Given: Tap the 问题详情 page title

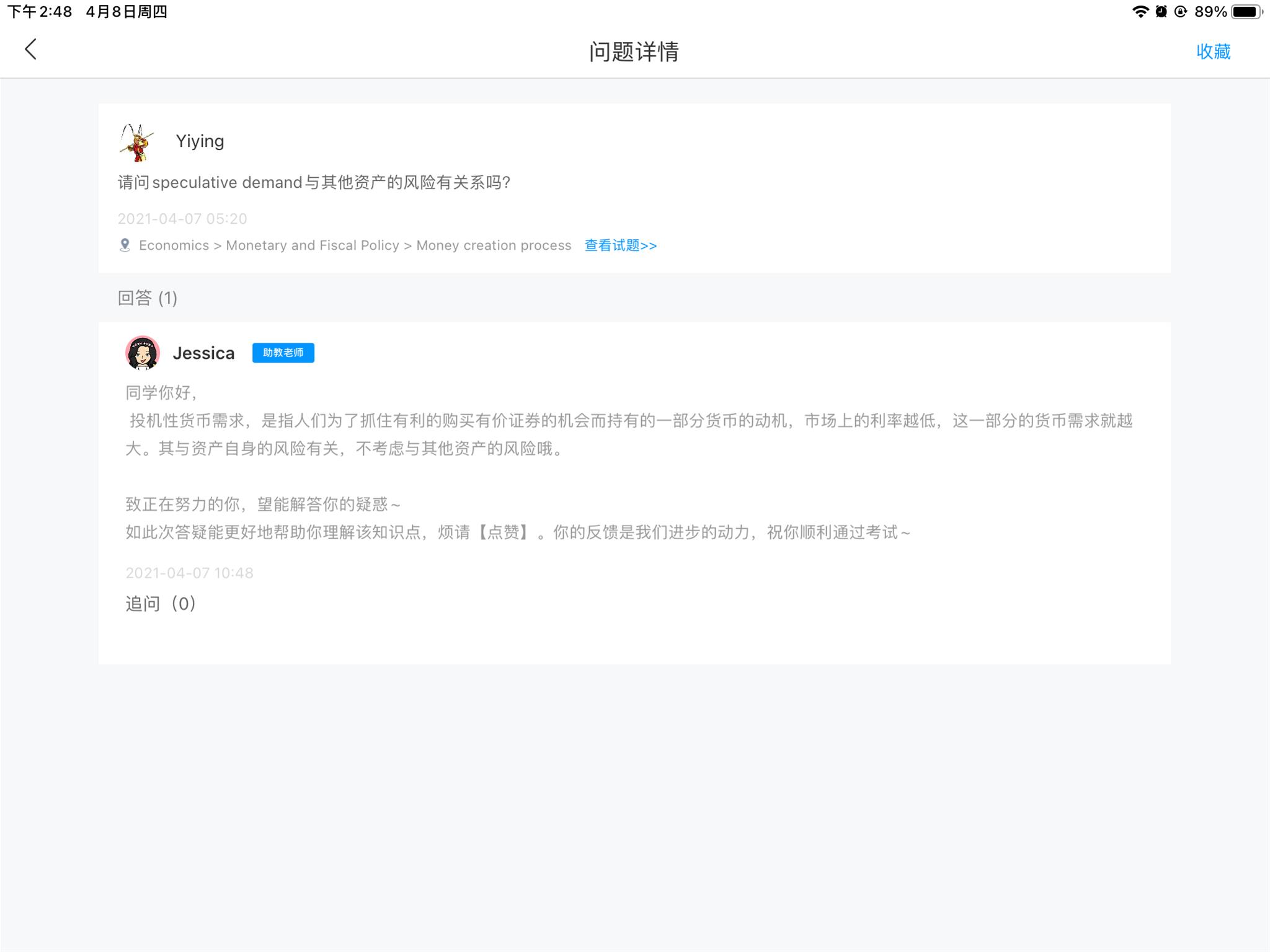Looking at the screenshot, I should (x=634, y=51).
